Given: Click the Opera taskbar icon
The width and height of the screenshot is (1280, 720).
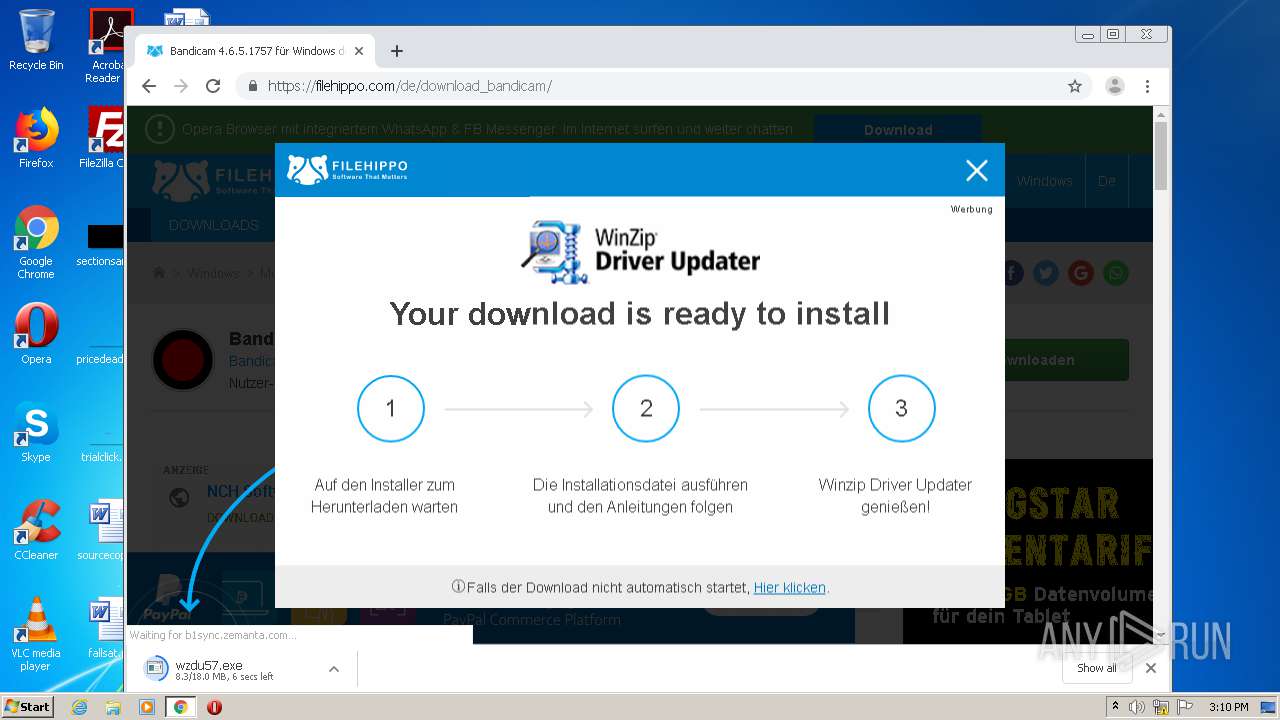Looking at the screenshot, I should (x=214, y=707).
